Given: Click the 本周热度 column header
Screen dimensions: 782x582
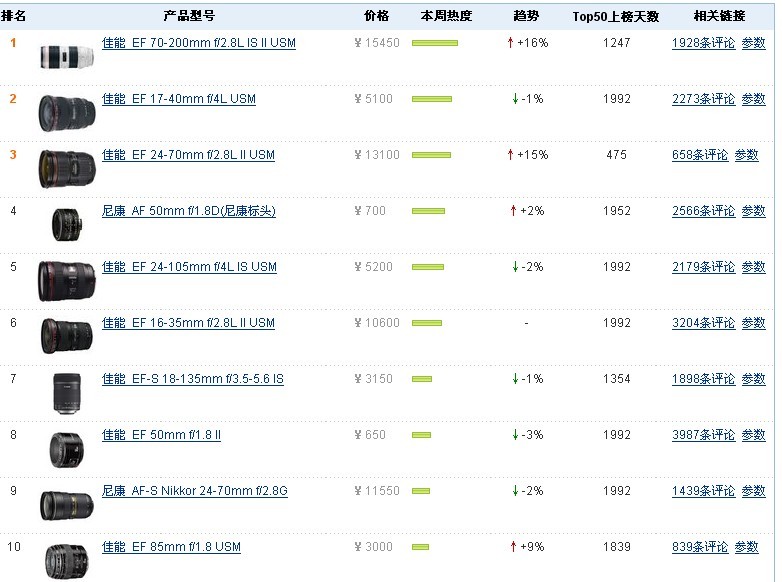Looking at the screenshot, I should click(x=446, y=16).
